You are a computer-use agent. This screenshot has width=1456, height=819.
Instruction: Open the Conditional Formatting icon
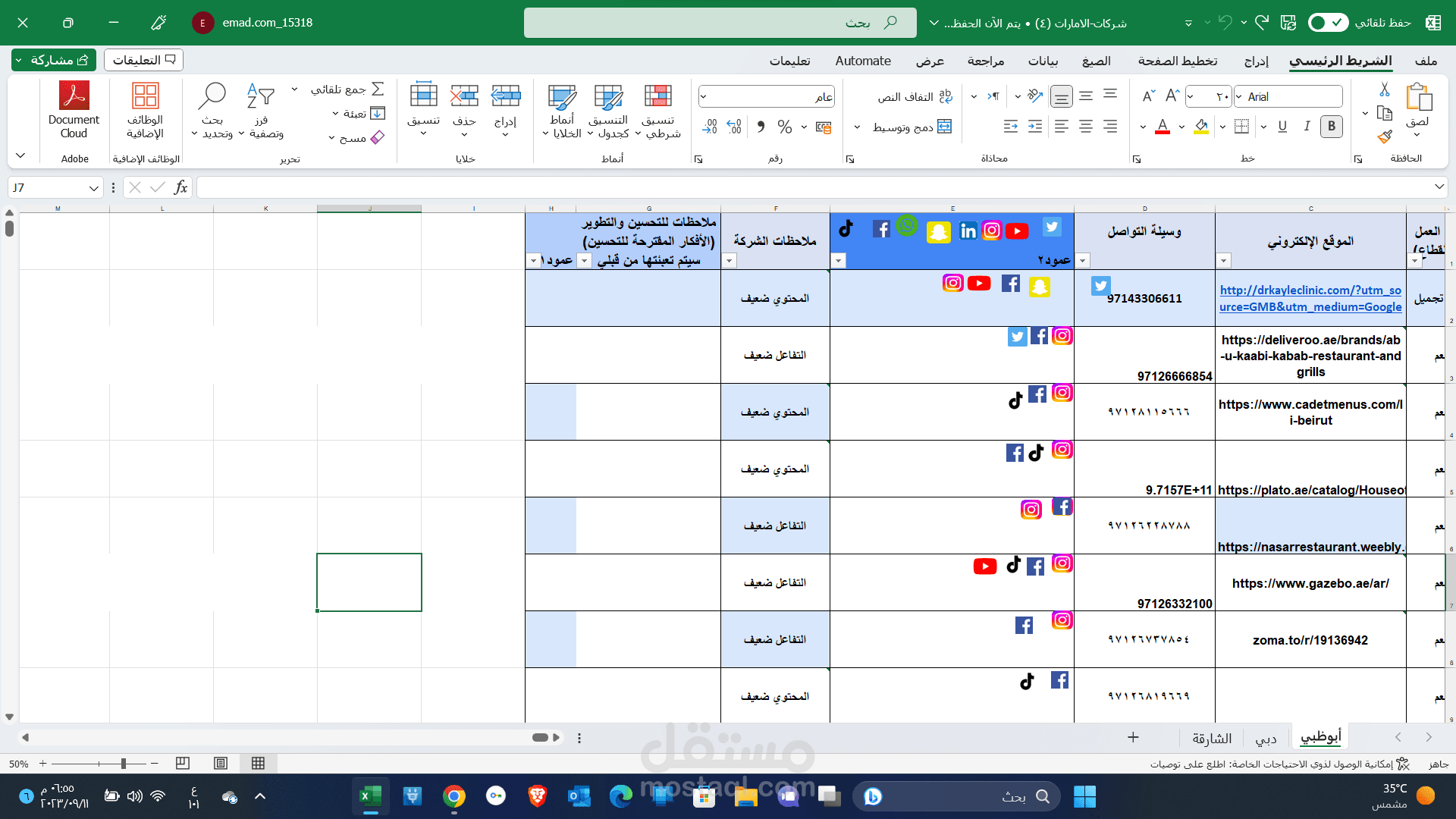657,96
